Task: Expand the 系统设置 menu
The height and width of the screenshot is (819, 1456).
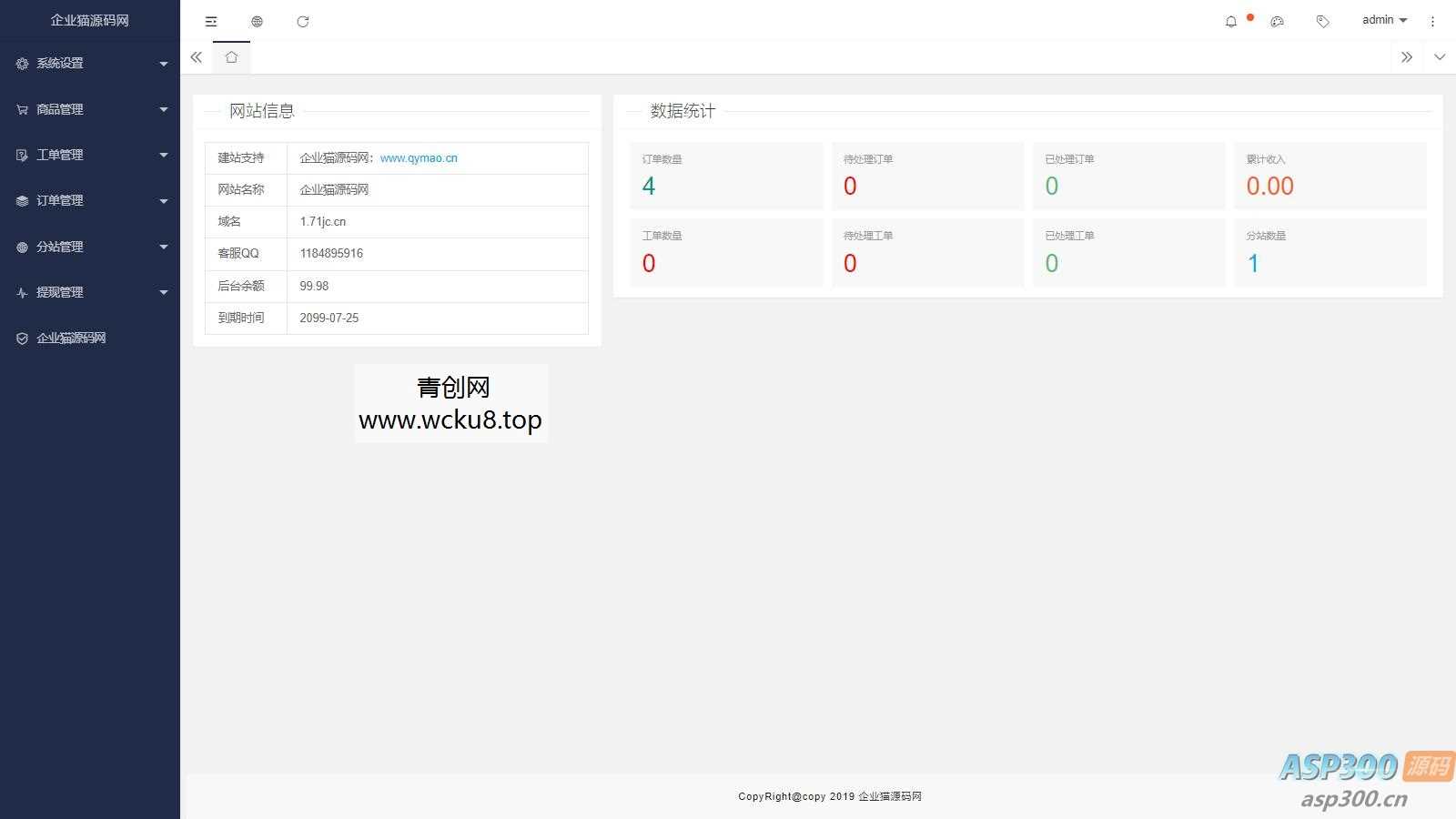Action: [90, 64]
